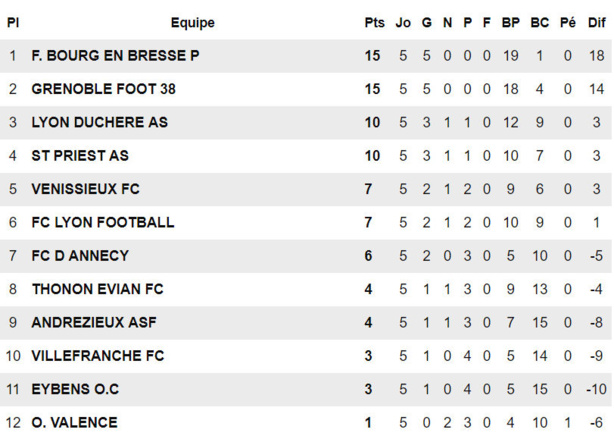The height and width of the screenshot is (442, 614).
Task: Select GRENOBLE FOOT 38 team row
Action: (x=103, y=89)
